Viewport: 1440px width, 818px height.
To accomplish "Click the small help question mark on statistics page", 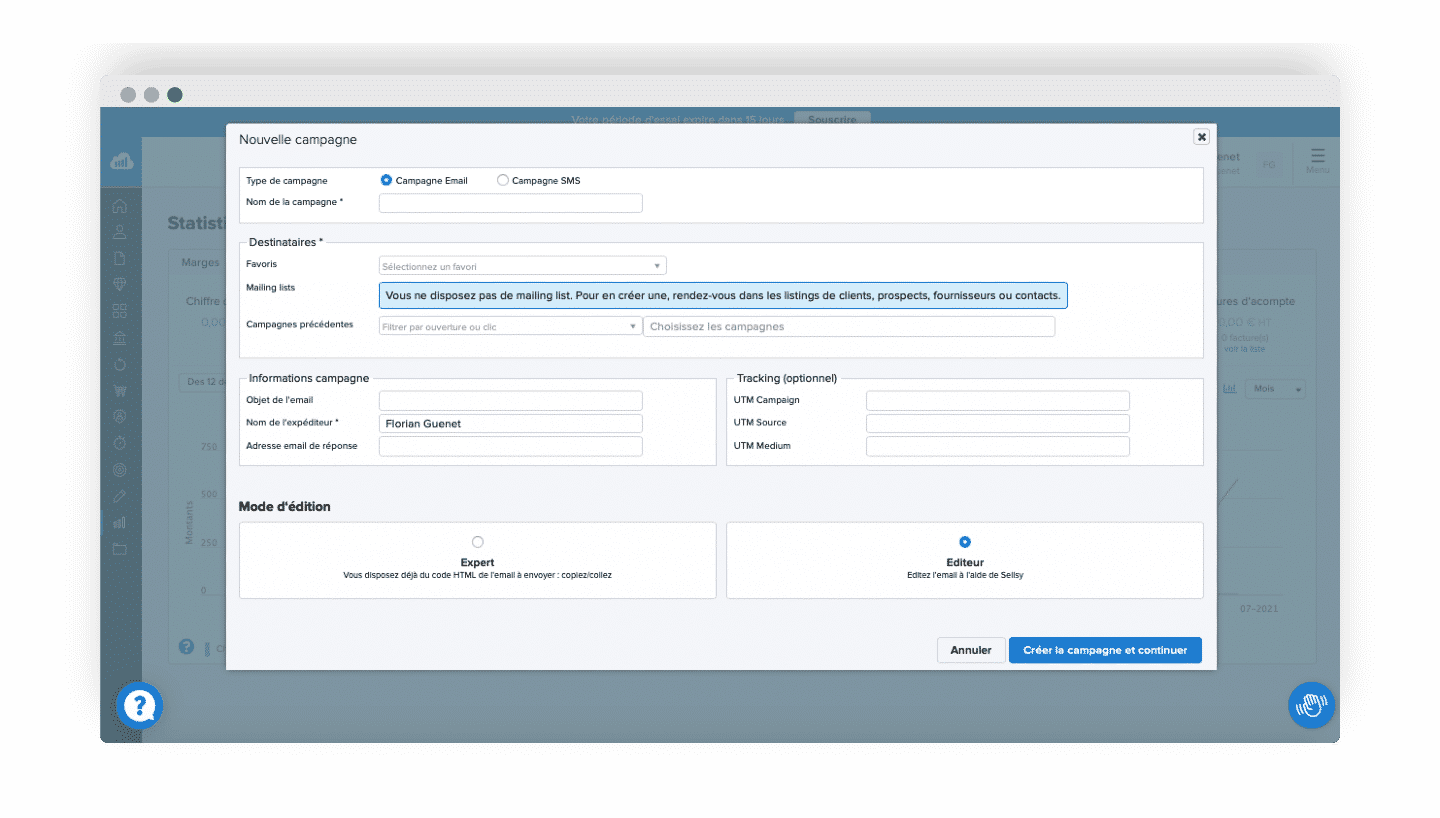I will (x=186, y=647).
